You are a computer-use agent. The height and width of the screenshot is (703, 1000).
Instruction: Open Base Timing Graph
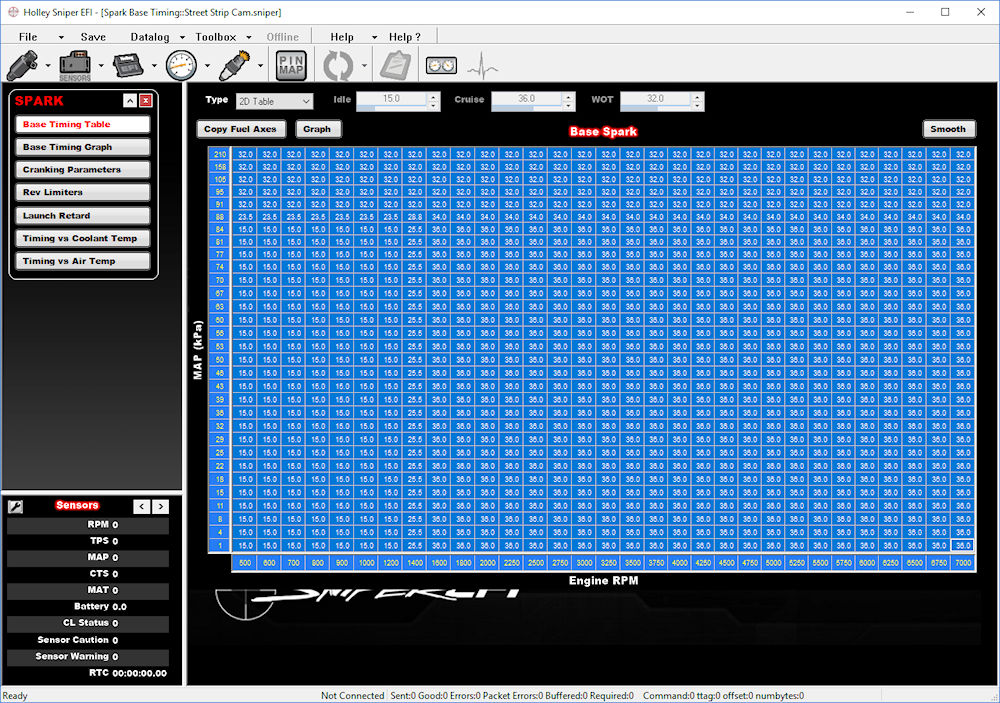click(x=83, y=147)
